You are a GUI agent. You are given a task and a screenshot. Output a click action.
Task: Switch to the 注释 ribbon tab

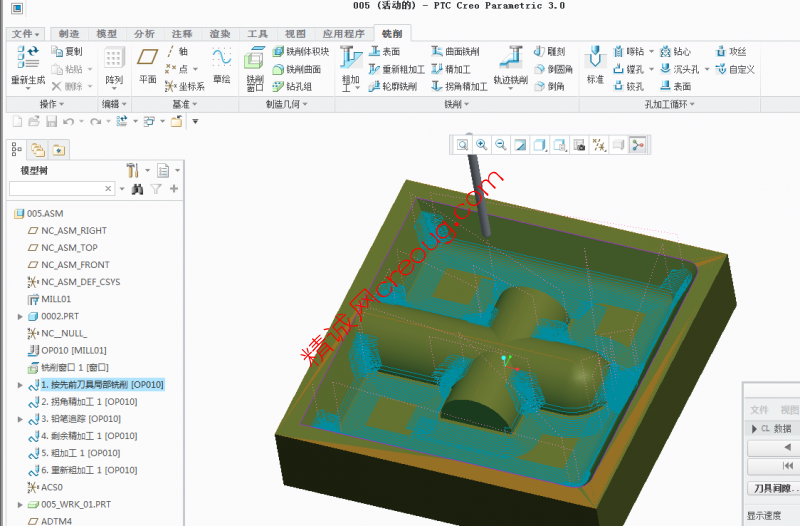[182, 34]
